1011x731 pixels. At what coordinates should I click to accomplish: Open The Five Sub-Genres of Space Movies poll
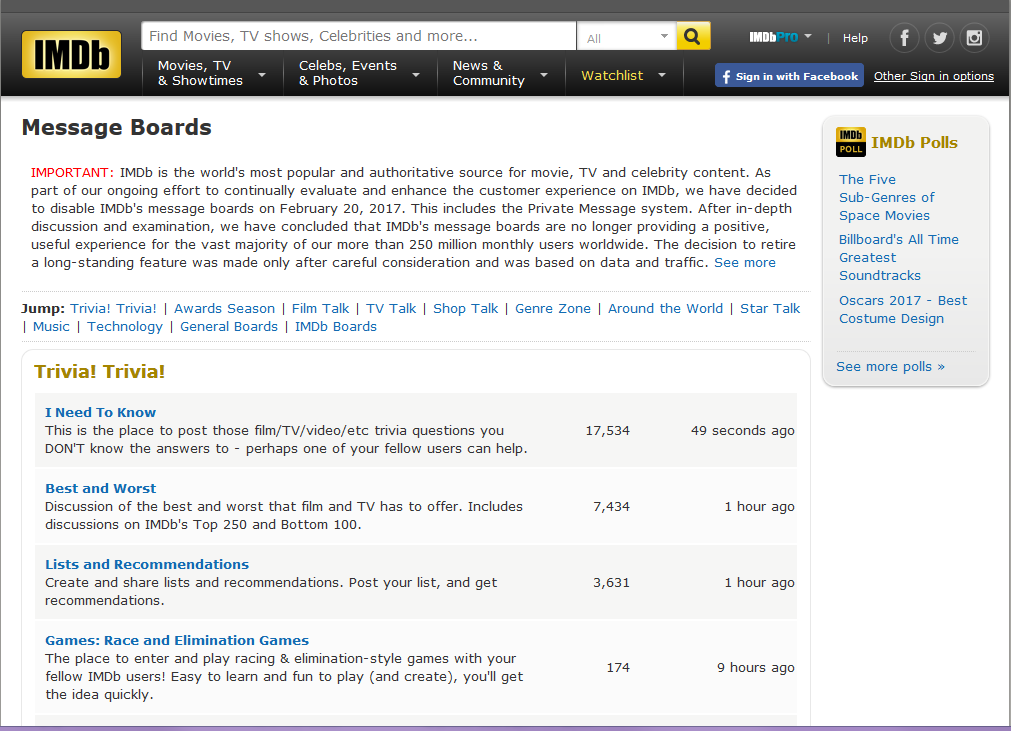click(x=887, y=197)
